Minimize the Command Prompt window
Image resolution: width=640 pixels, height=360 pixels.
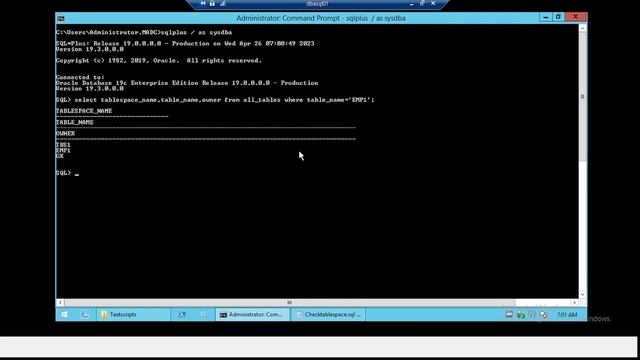pyautogui.click(x=546, y=17)
